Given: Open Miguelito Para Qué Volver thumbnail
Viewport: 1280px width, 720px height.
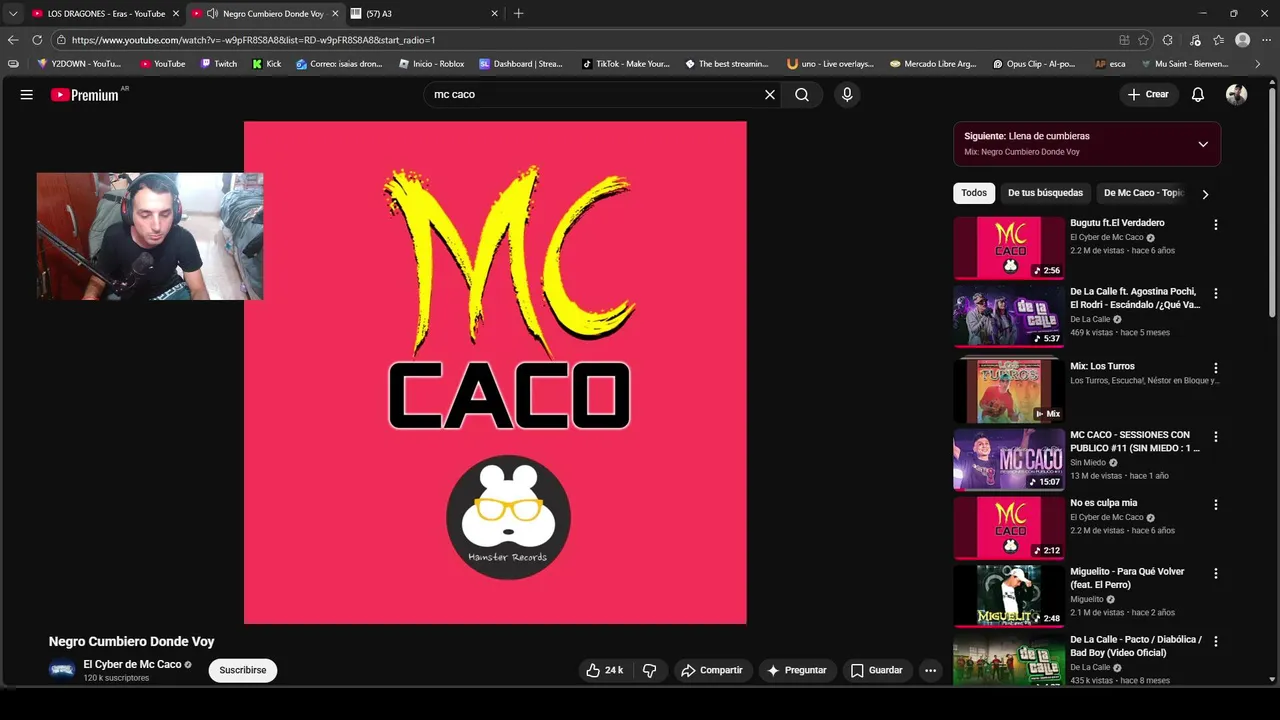Looking at the screenshot, I should tap(1009, 595).
